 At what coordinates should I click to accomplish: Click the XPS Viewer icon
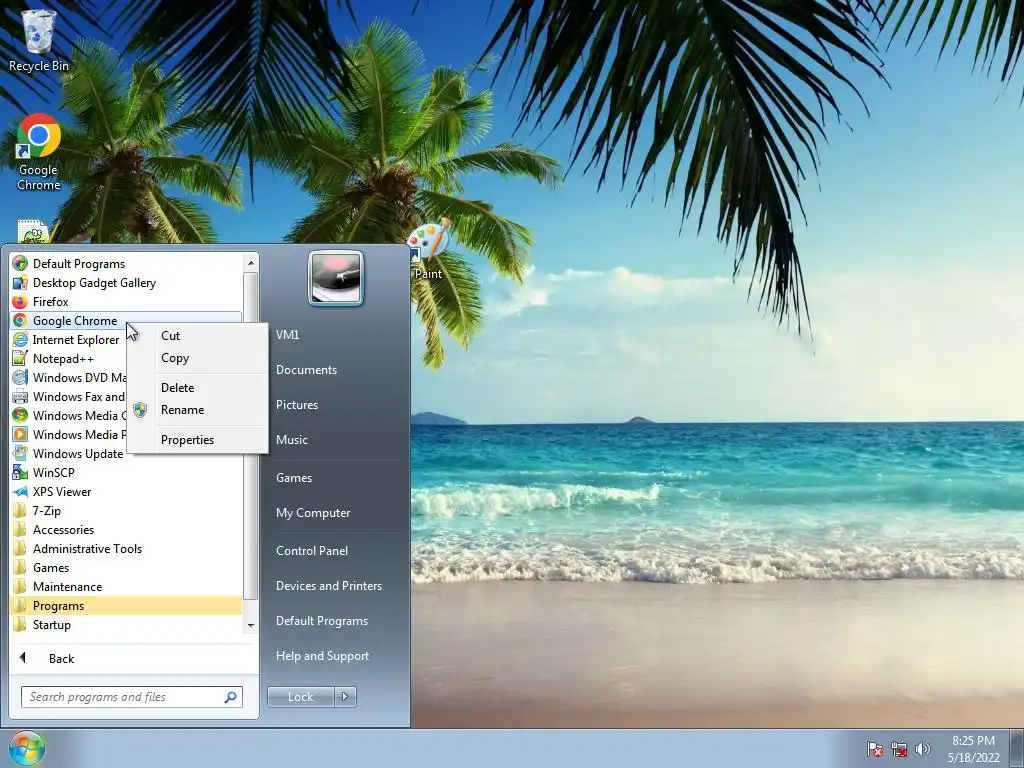20,492
